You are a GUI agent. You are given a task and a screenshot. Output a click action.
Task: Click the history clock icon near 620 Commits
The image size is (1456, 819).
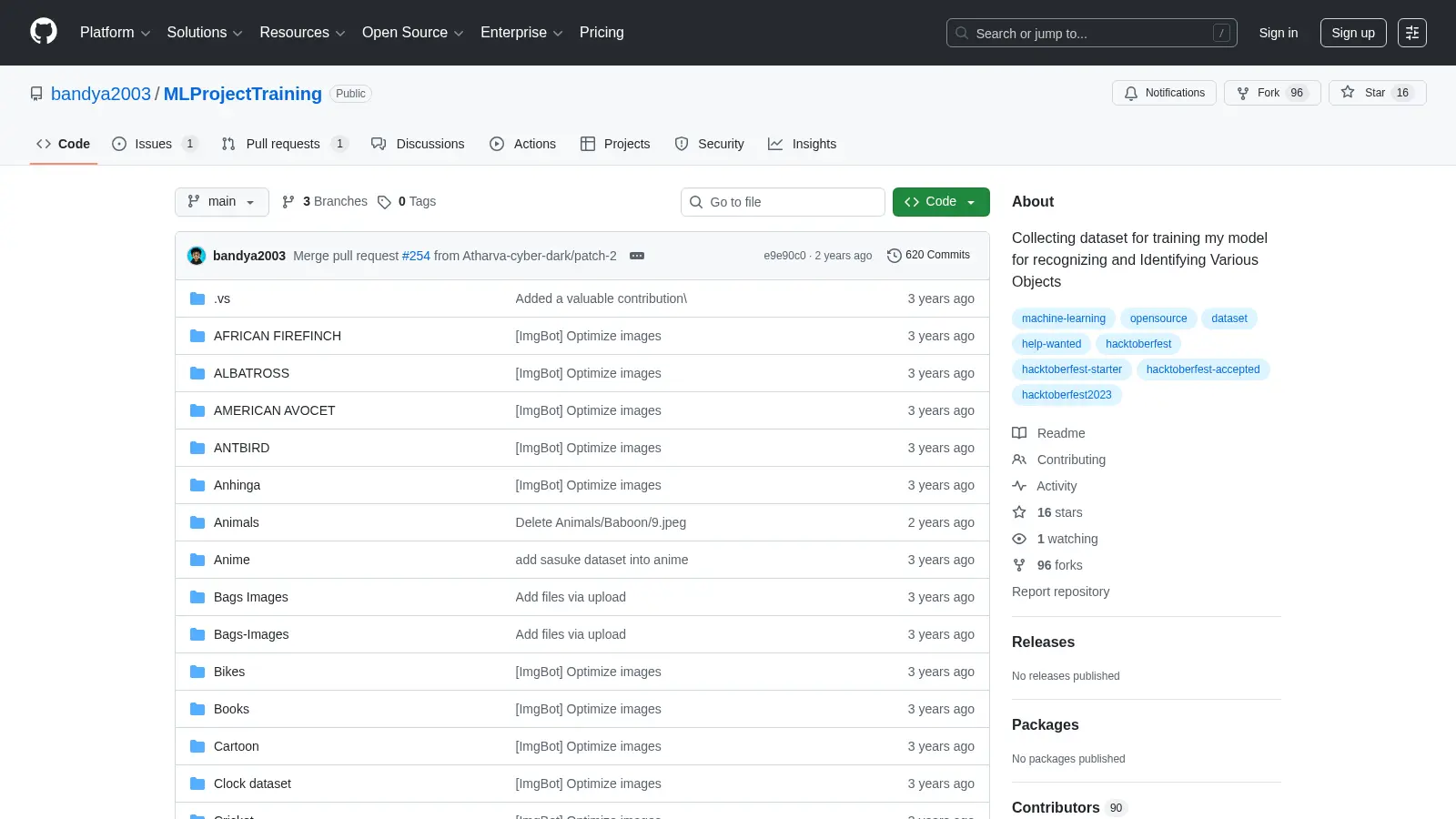895,256
